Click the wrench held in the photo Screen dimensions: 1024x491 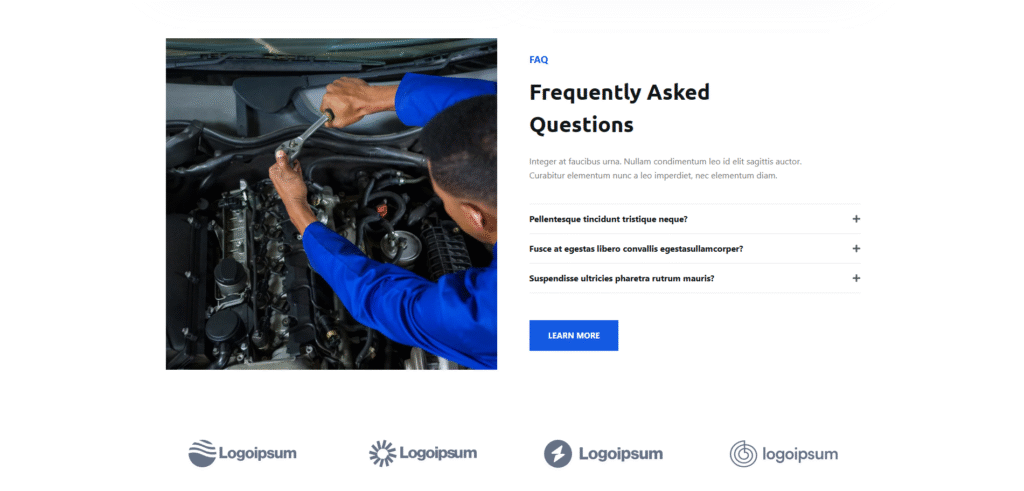[x=304, y=136]
